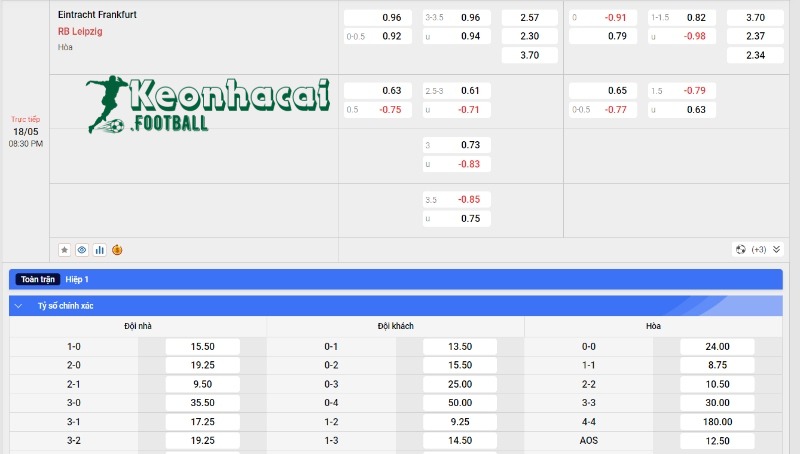Bet on the 4-4 draw odds 180.00
Viewport: 800px width, 454px height.
coord(717,422)
